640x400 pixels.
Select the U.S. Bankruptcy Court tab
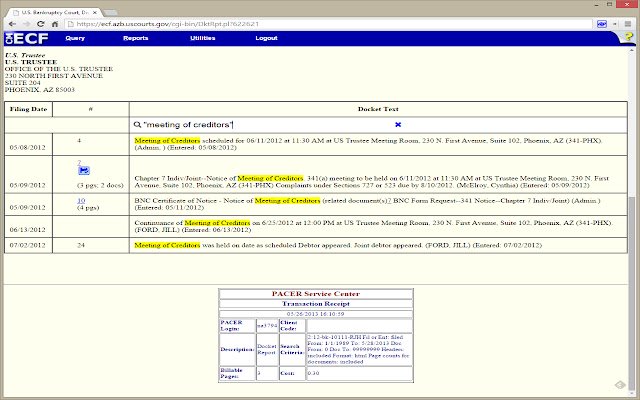55,13
